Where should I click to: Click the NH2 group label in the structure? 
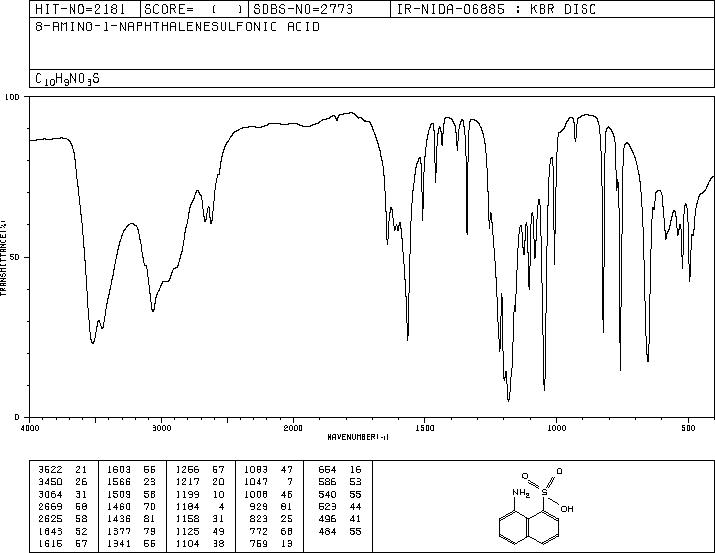coord(521,493)
